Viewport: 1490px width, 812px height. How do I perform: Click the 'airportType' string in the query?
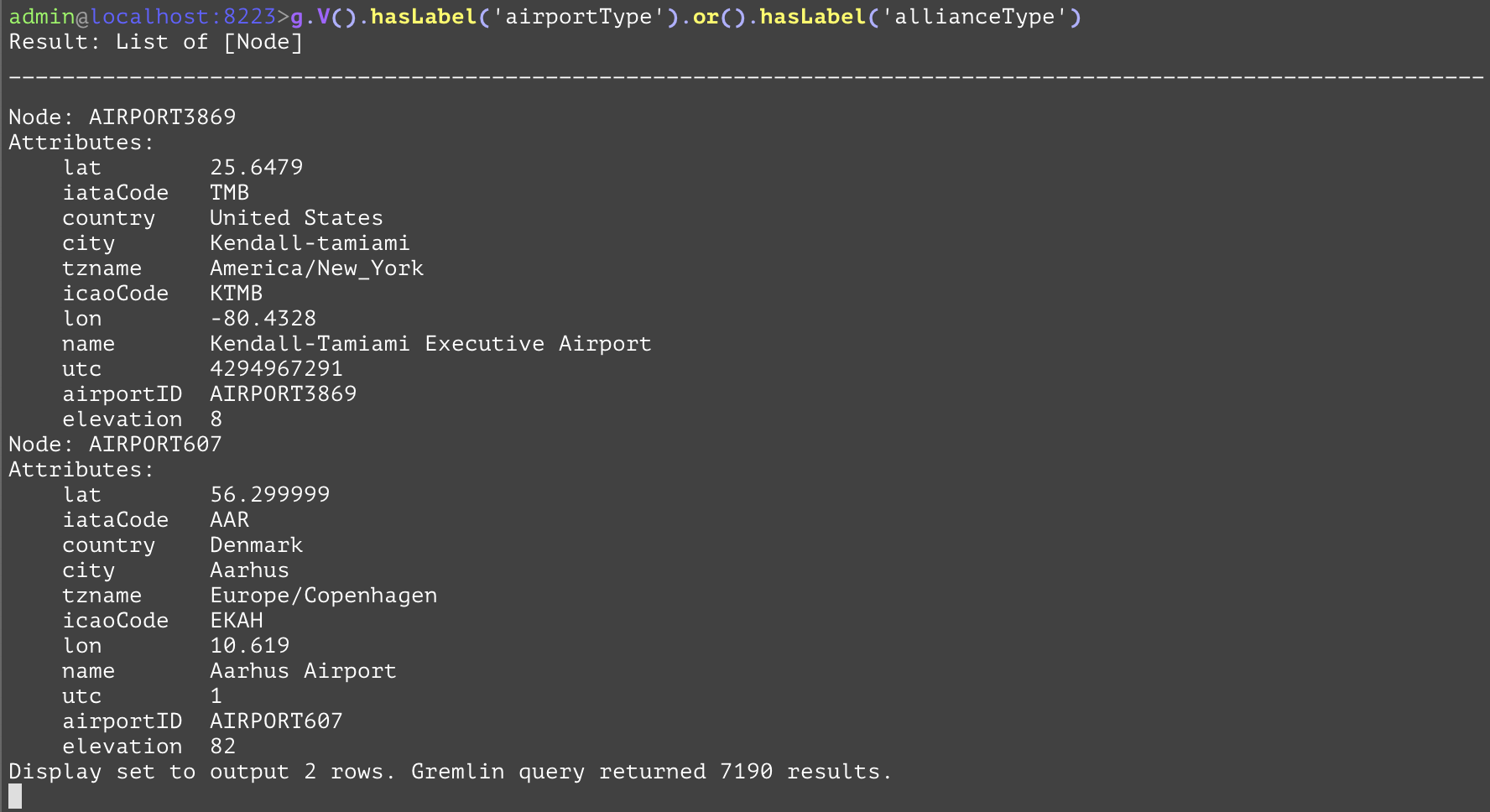[x=578, y=17]
